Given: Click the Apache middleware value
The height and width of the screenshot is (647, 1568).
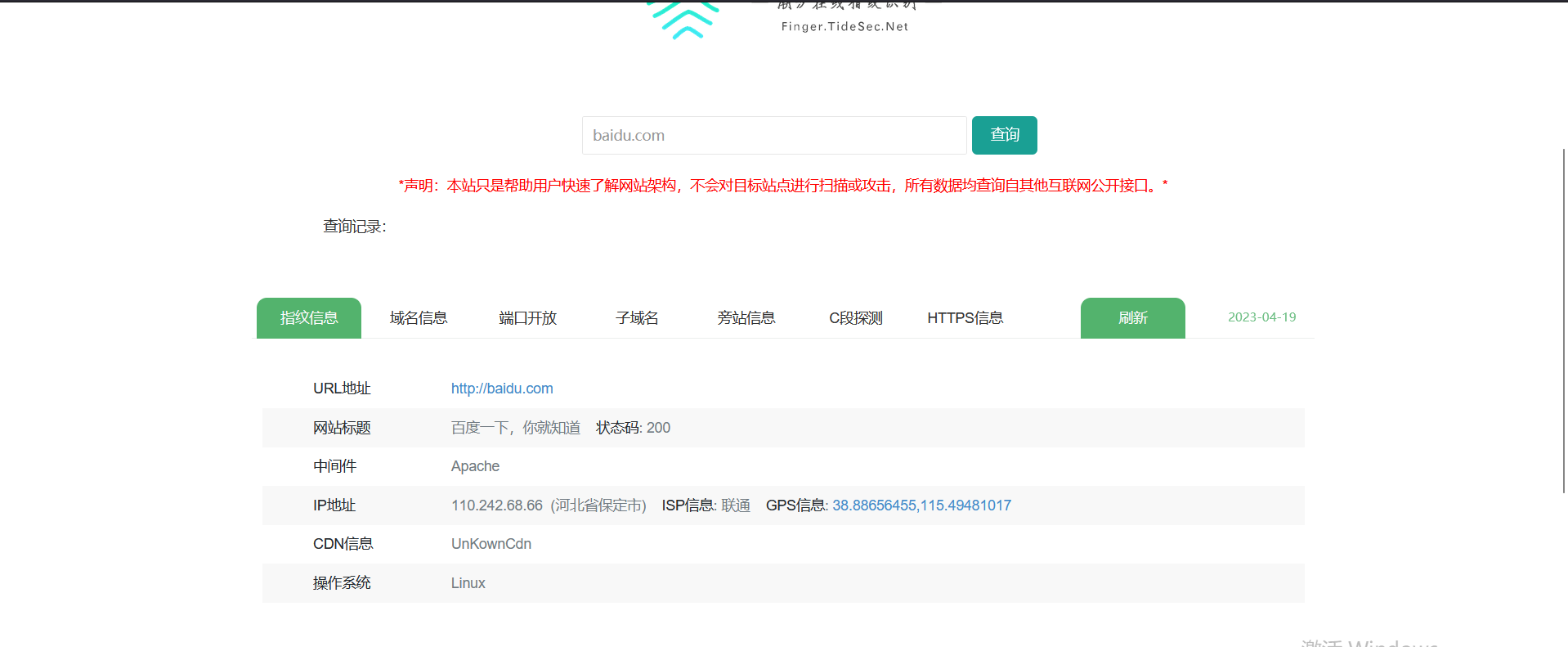Looking at the screenshot, I should [x=475, y=466].
